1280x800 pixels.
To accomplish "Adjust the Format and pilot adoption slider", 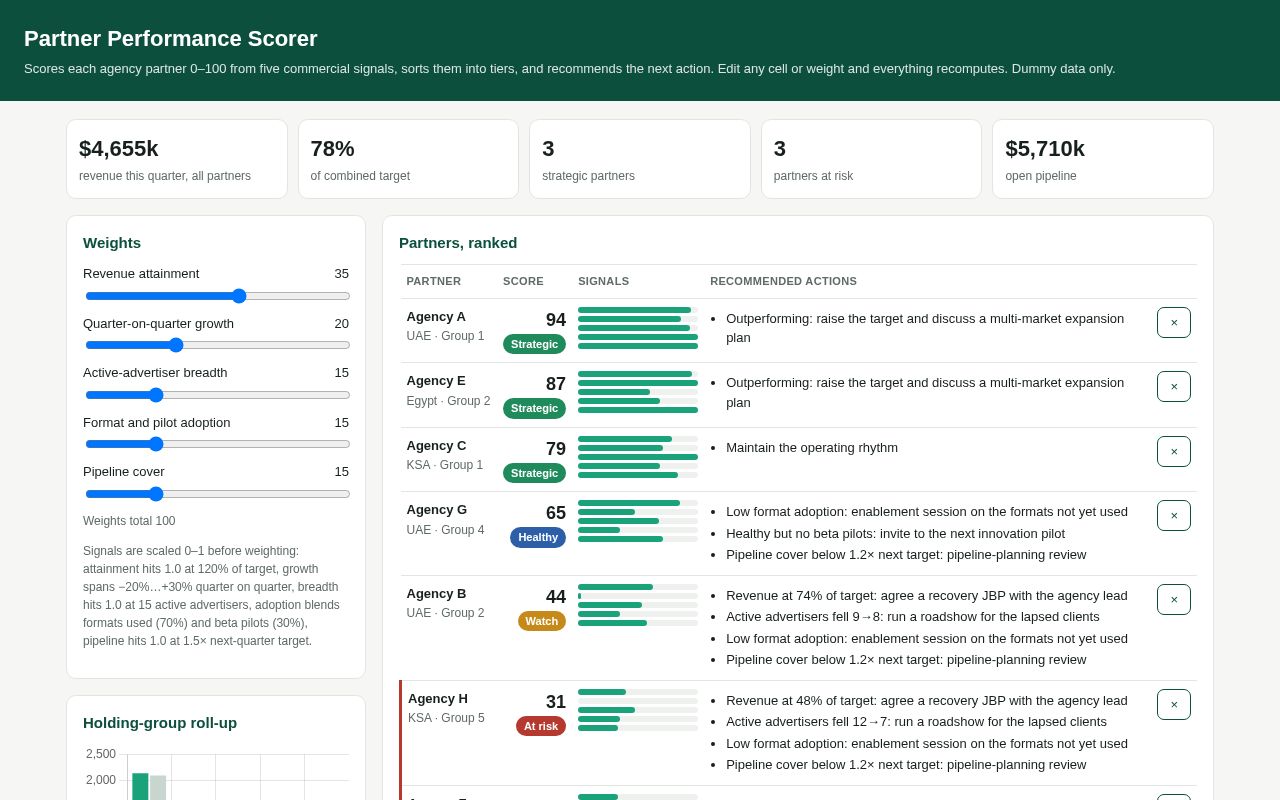I will (x=218, y=444).
